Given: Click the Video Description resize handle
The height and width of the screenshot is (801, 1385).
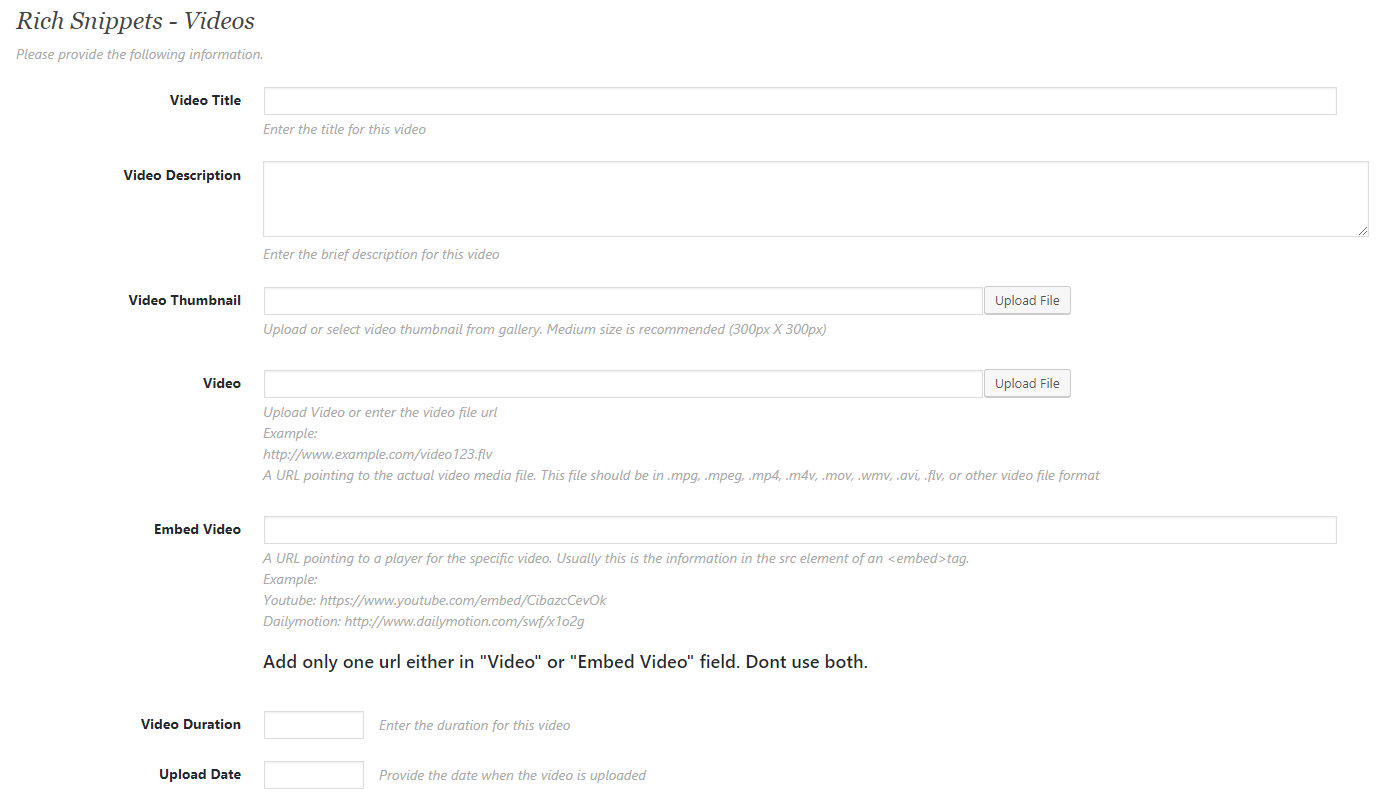Looking at the screenshot, I should (1363, 231).
